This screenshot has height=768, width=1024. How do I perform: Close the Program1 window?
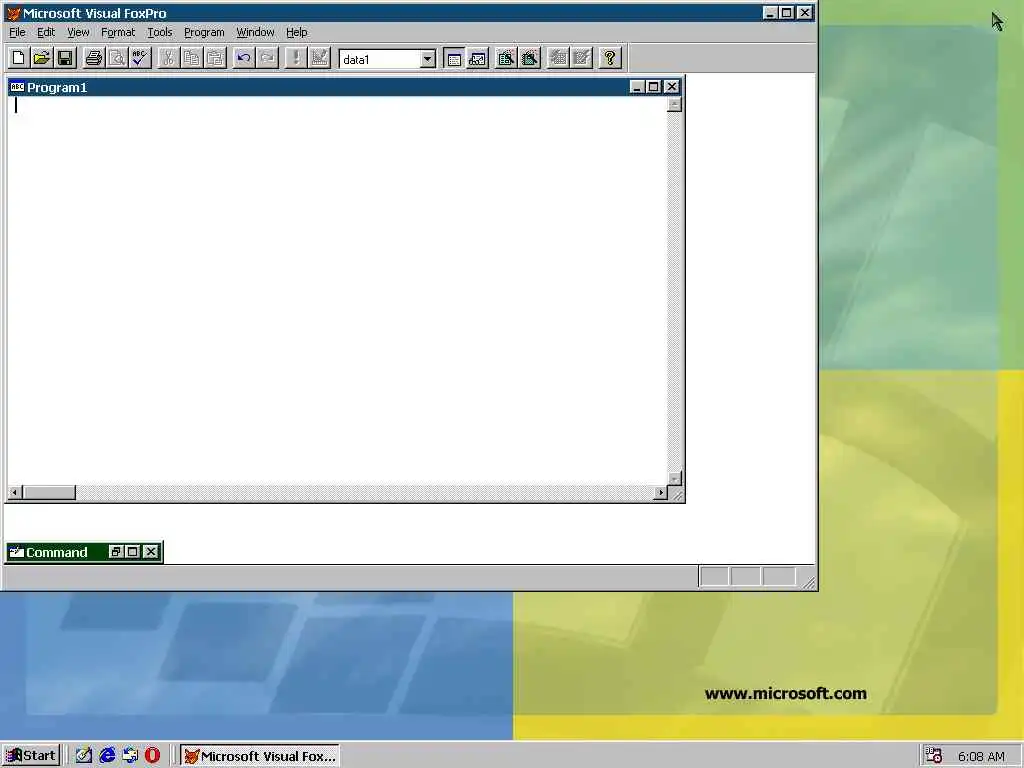[x=671, y=87]
